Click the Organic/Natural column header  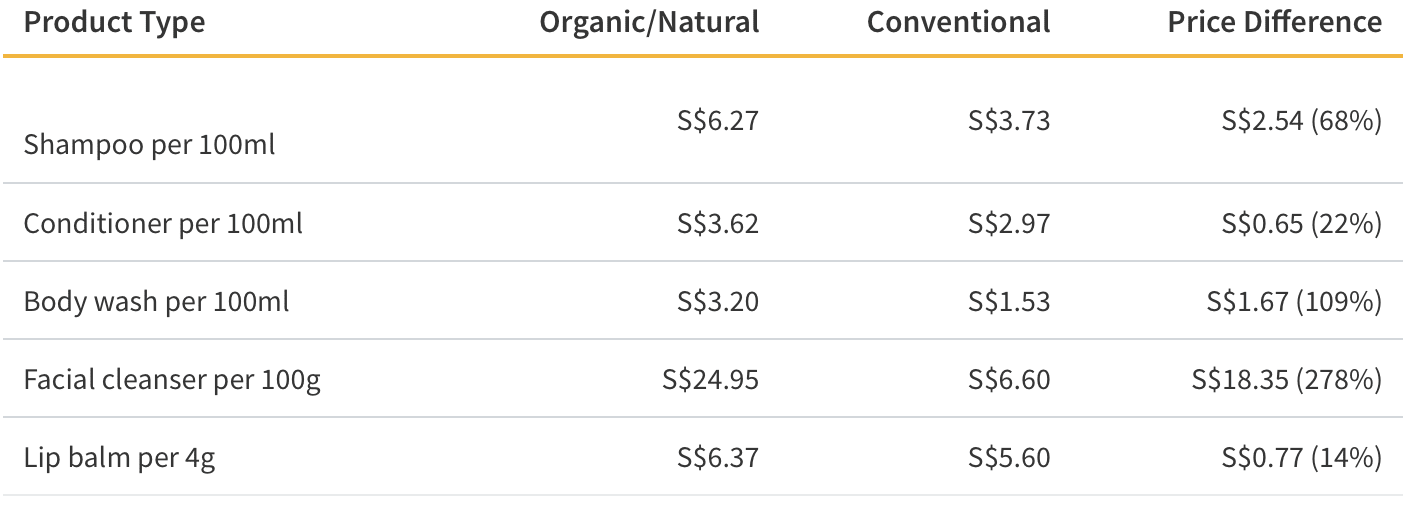[x=649, y=23]
